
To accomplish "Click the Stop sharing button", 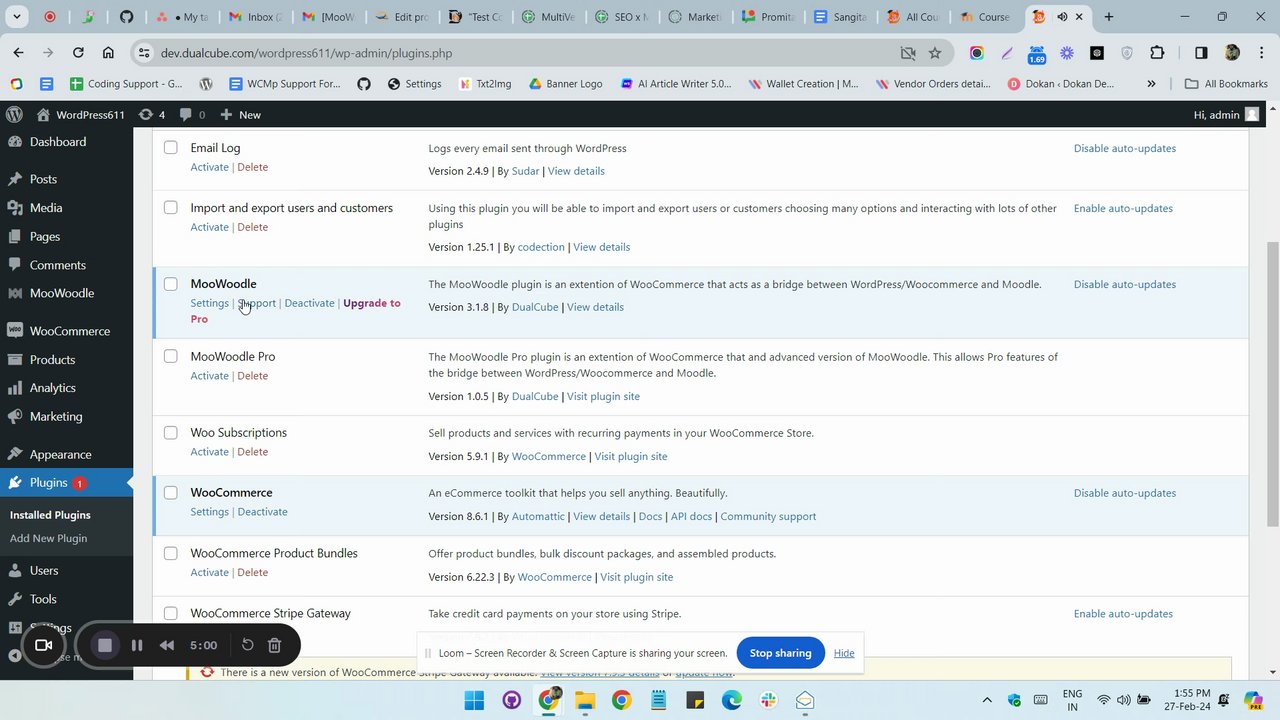I will (780, 653).
